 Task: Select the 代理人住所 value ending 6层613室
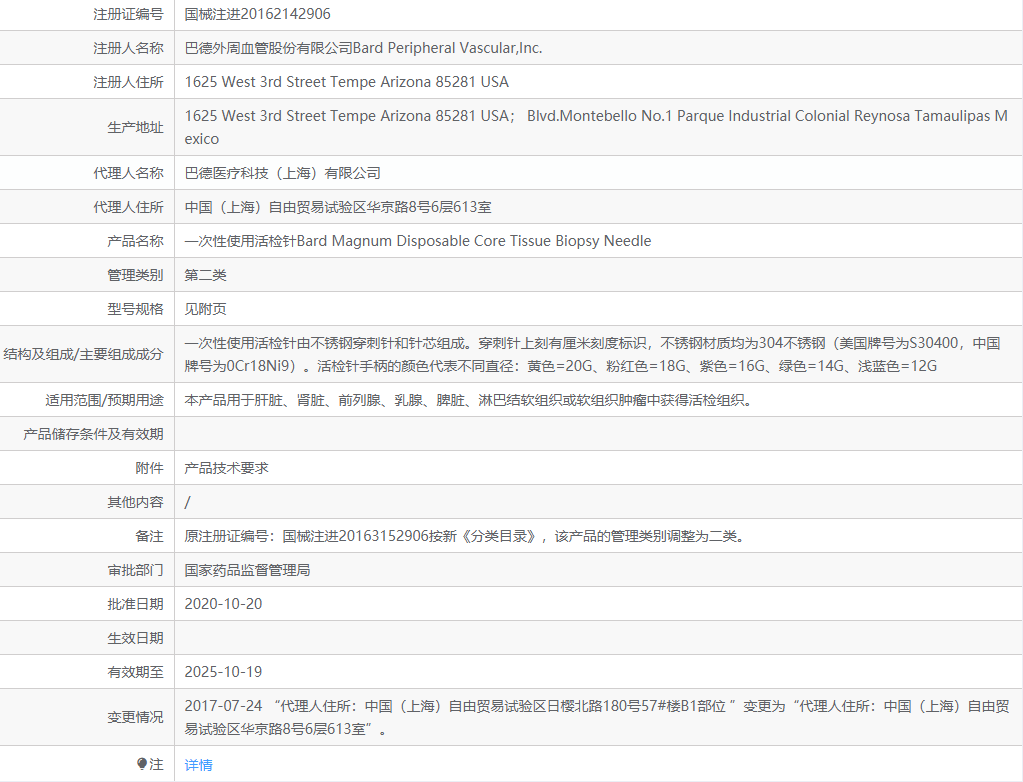[338, 207]
